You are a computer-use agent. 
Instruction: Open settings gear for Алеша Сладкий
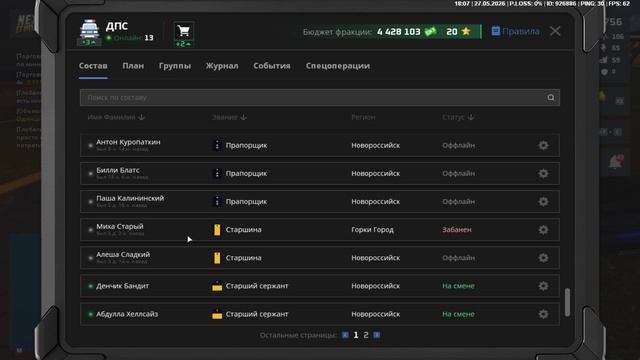point(543,258)
